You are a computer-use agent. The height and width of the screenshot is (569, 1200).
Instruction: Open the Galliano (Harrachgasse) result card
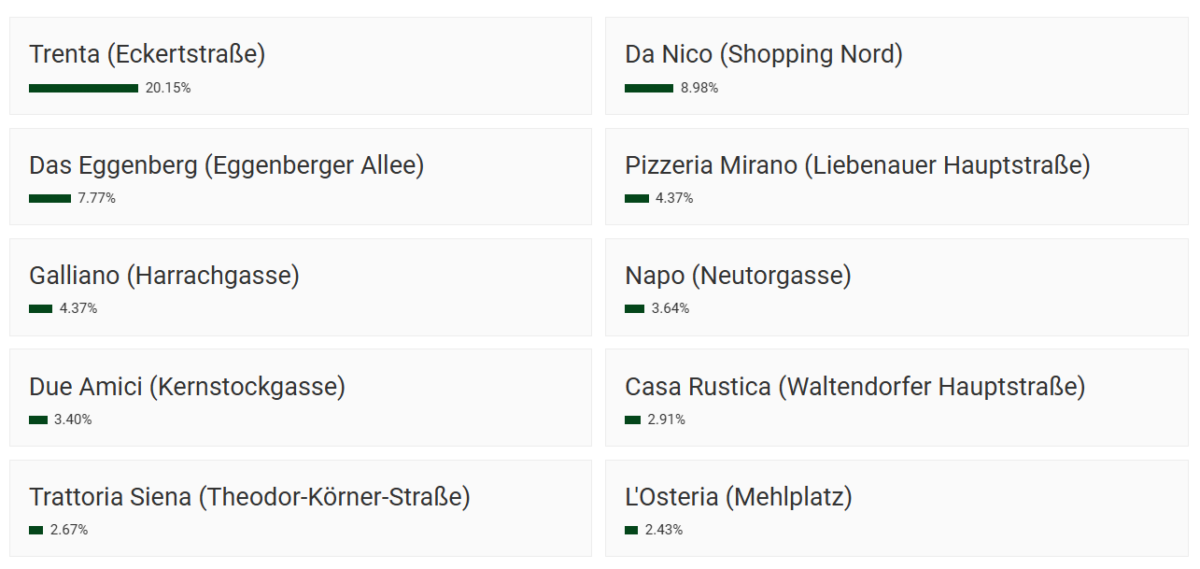(300, 287)
